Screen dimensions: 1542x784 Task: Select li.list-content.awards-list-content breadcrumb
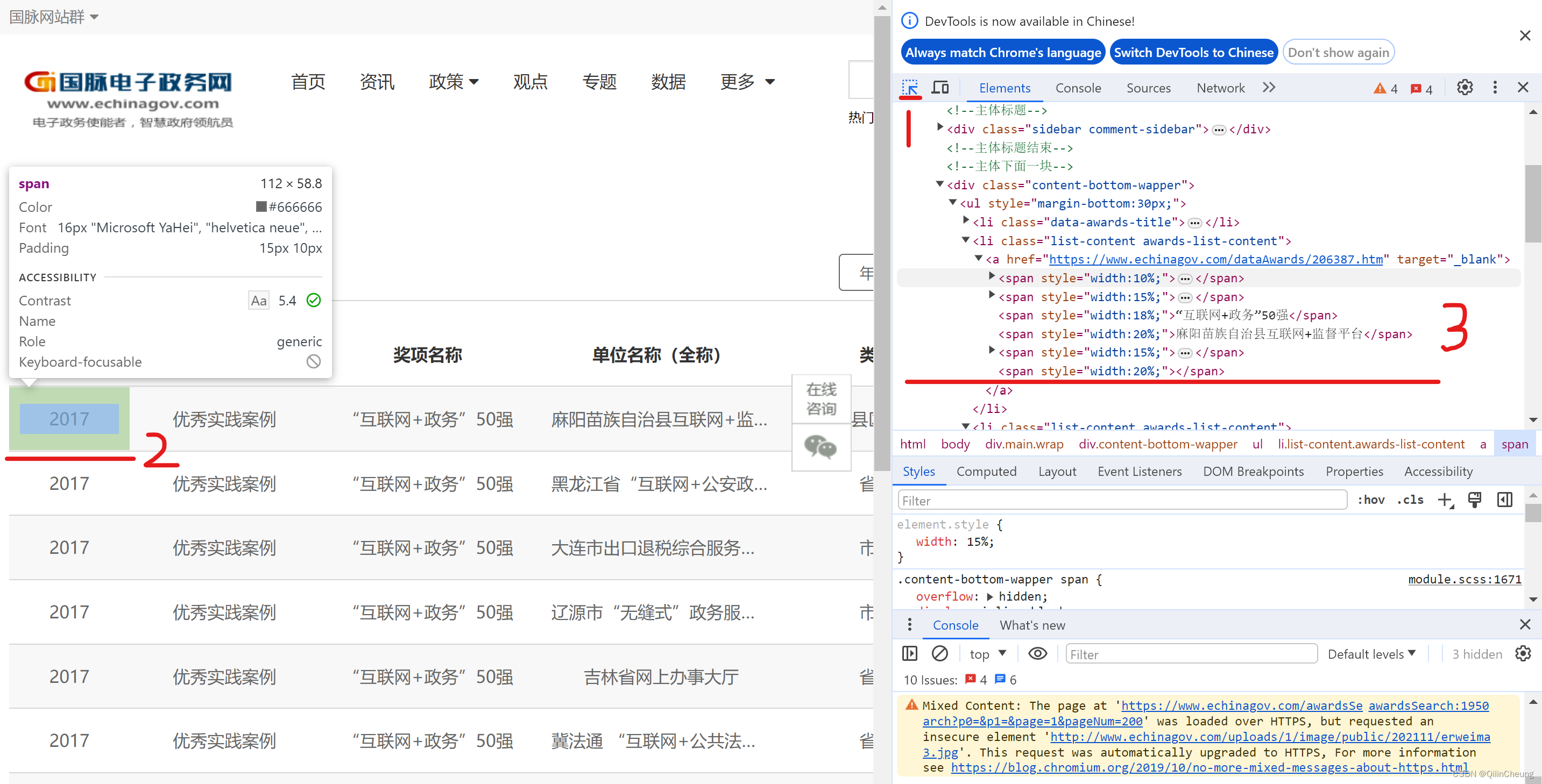[1371, 444]
